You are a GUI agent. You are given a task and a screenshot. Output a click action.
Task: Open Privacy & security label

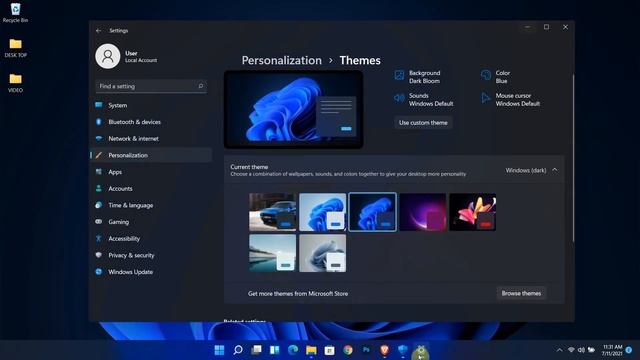pyautogui.click(x=131, y=255)
